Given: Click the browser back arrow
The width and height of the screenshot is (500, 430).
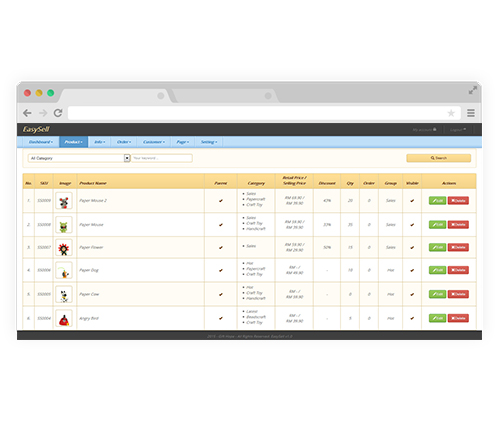Looking at the screenshot, I should [27, 113].
